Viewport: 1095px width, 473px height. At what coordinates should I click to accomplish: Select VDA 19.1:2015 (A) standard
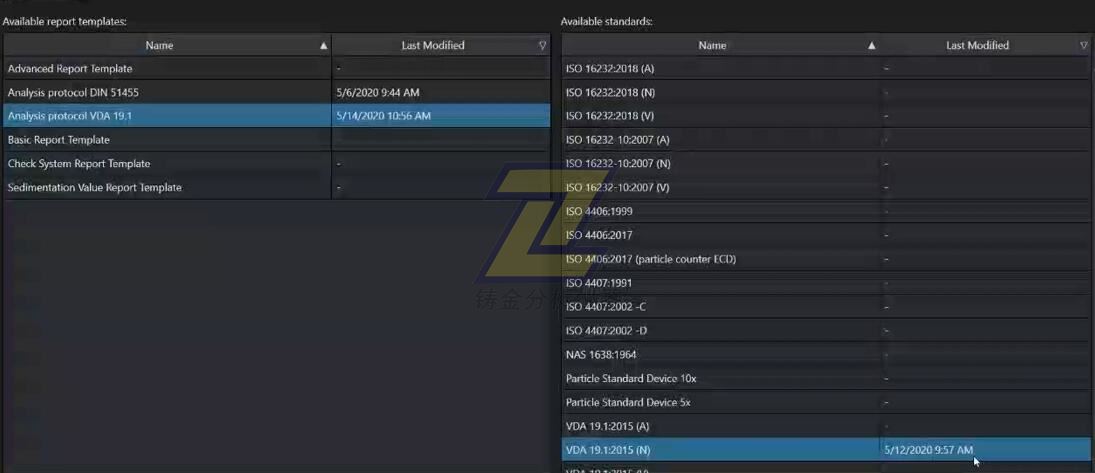point(607,427)
